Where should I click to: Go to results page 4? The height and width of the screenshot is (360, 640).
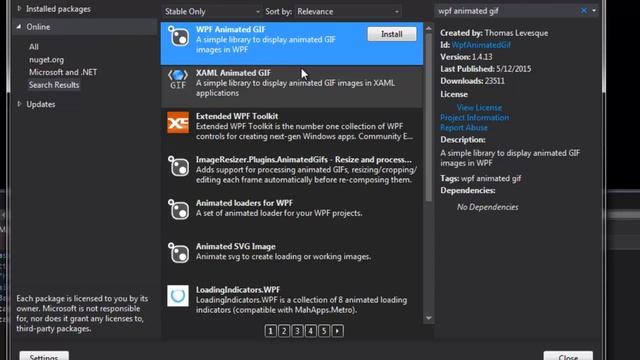pos(311,331)
